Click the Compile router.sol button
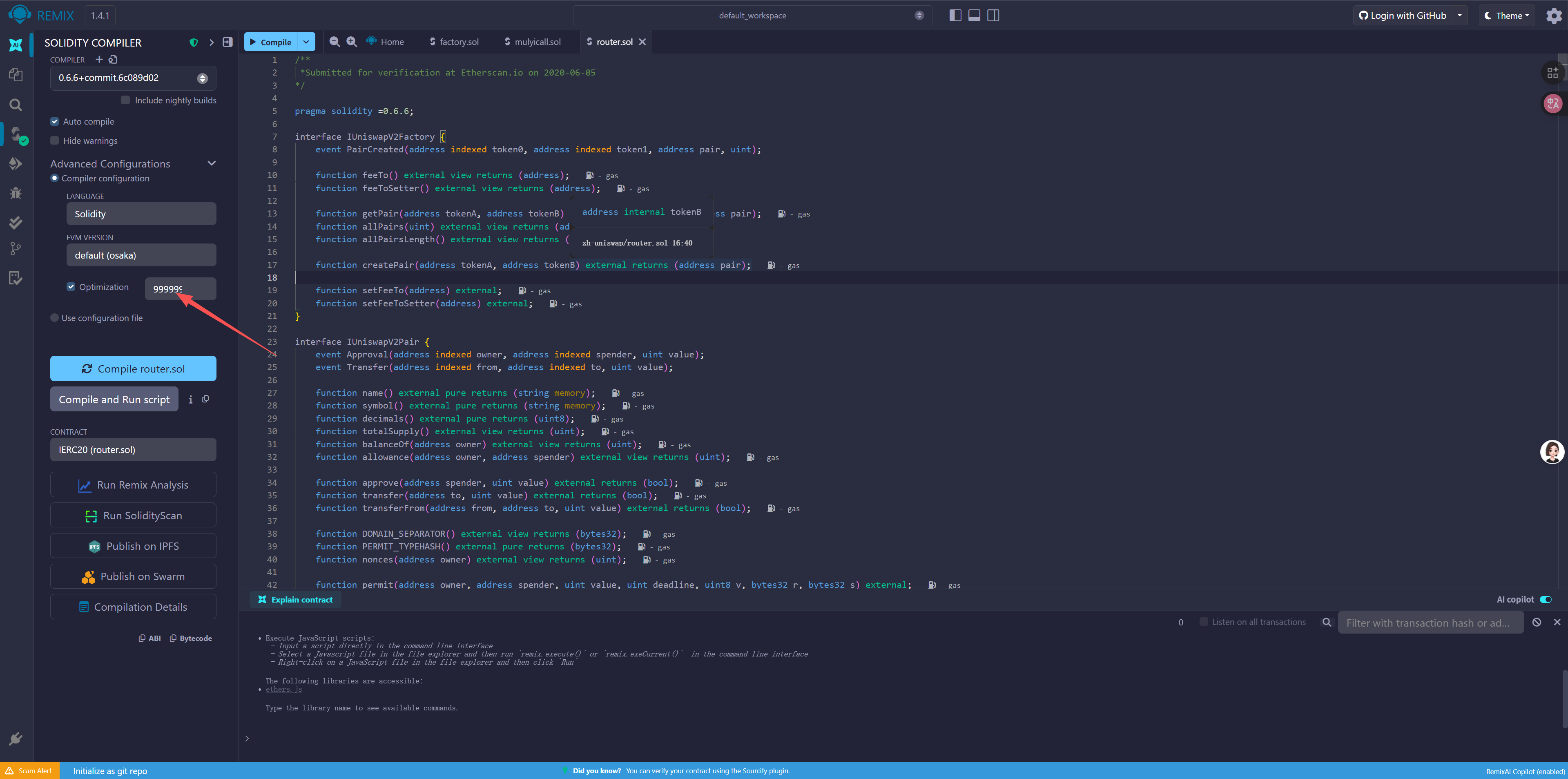Viewport: 1568px width, 779px height. pyautogui.click(x=133, y=369)
